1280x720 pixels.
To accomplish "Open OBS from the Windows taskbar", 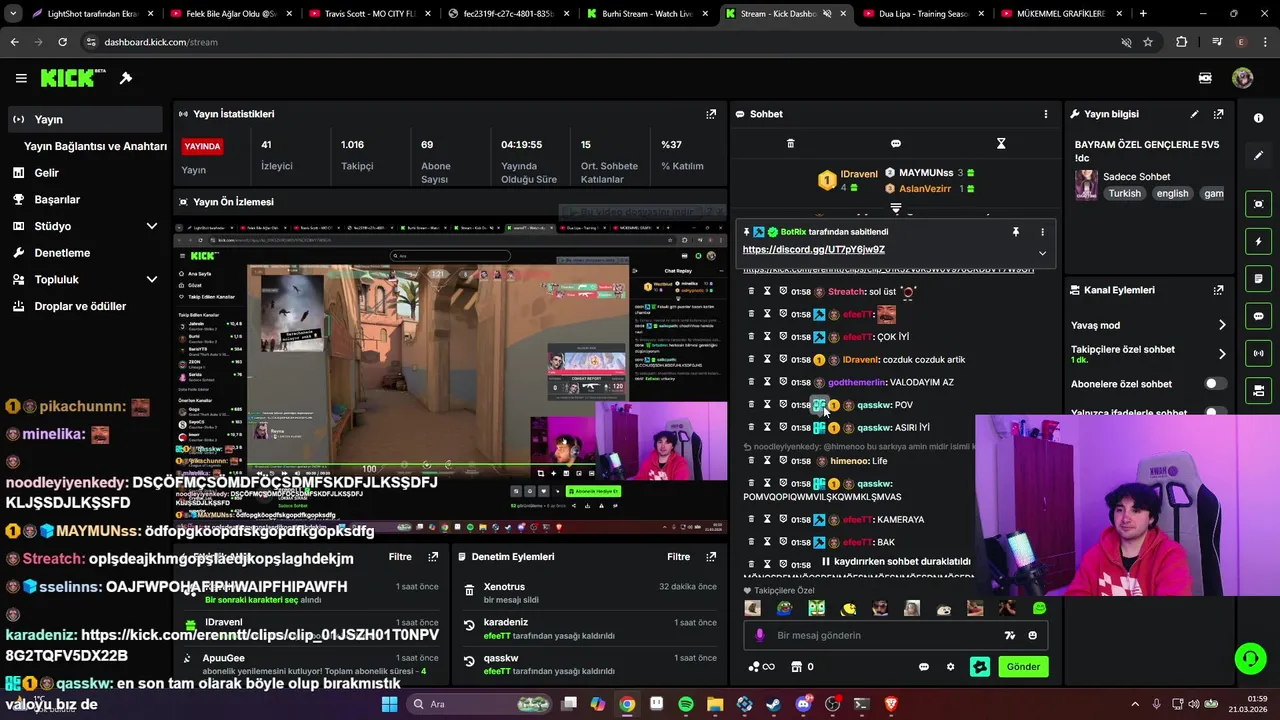I will click(832, 704).
